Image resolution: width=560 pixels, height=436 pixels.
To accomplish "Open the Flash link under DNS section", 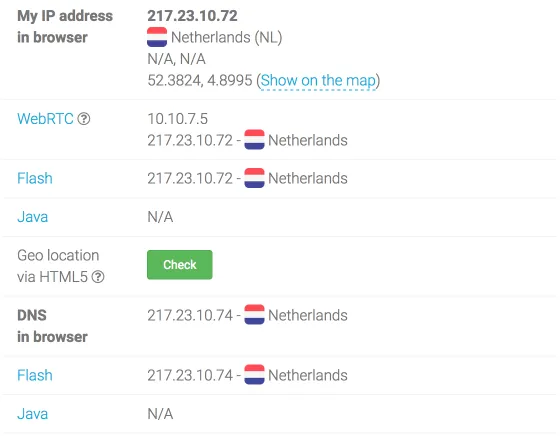I will click(35, 375).
